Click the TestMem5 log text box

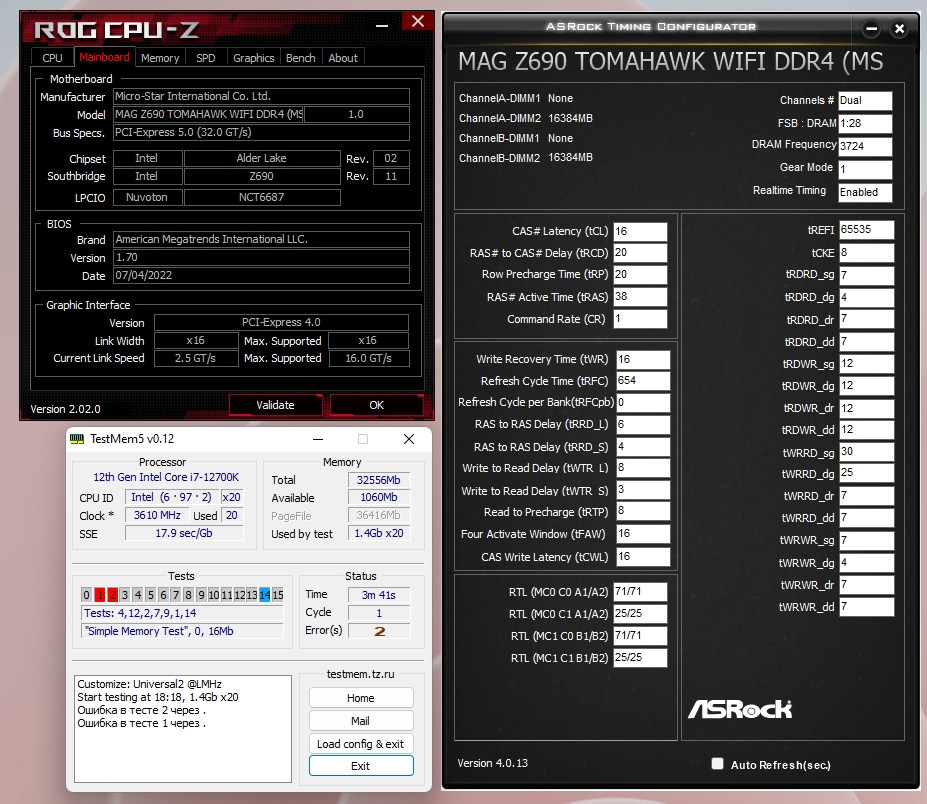pyautogui.click(x=183, y=729)
